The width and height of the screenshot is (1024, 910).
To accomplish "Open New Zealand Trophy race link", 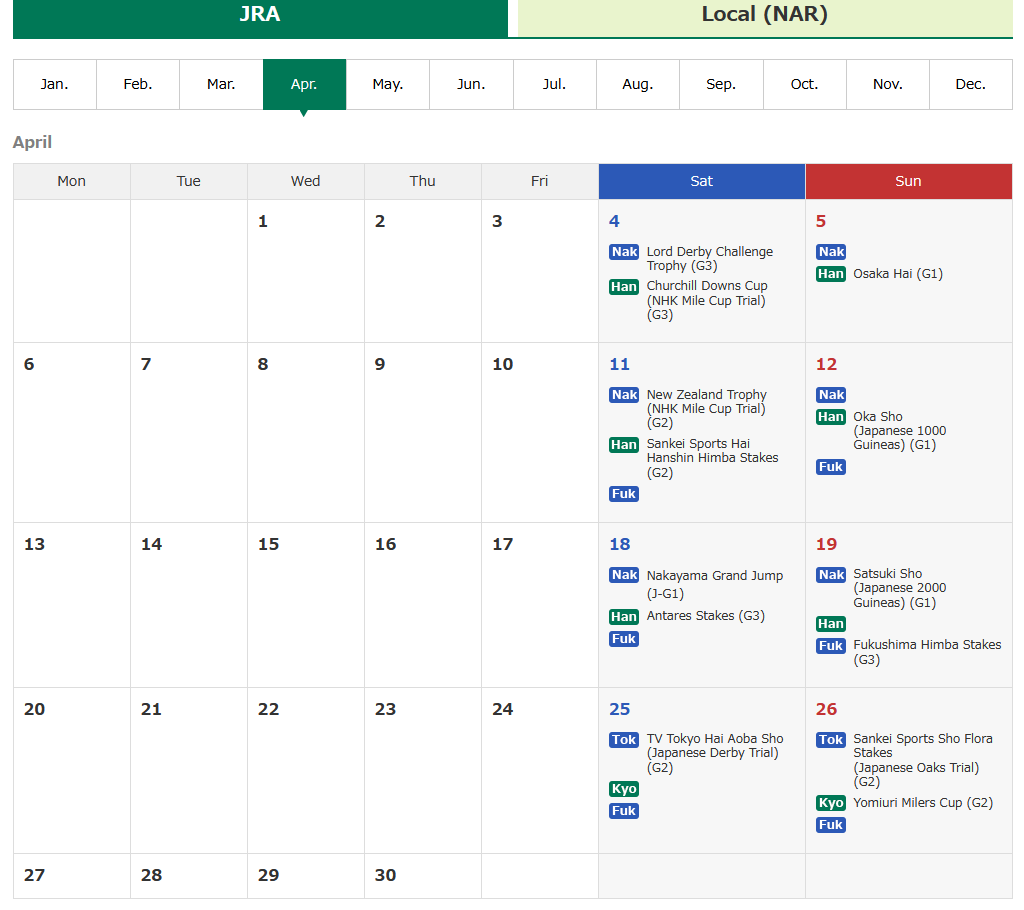I will 707,409.
